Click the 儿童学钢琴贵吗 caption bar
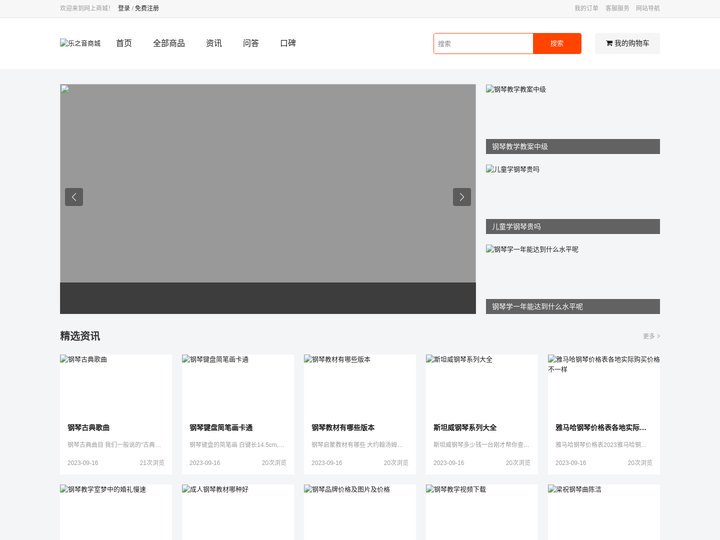The height and width of the screenshot is (540, 720). [x=573, y=226]
